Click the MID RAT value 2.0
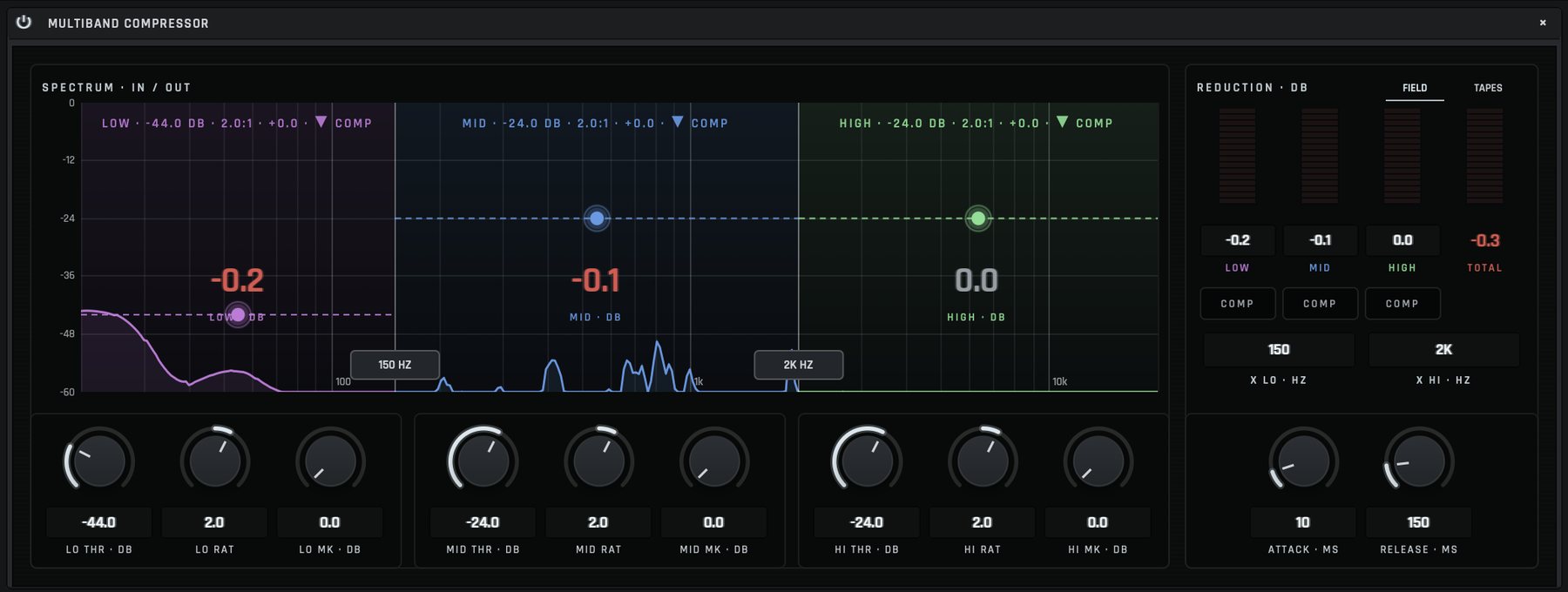This screenshot has height=592, width=1568. click(598, 522)
